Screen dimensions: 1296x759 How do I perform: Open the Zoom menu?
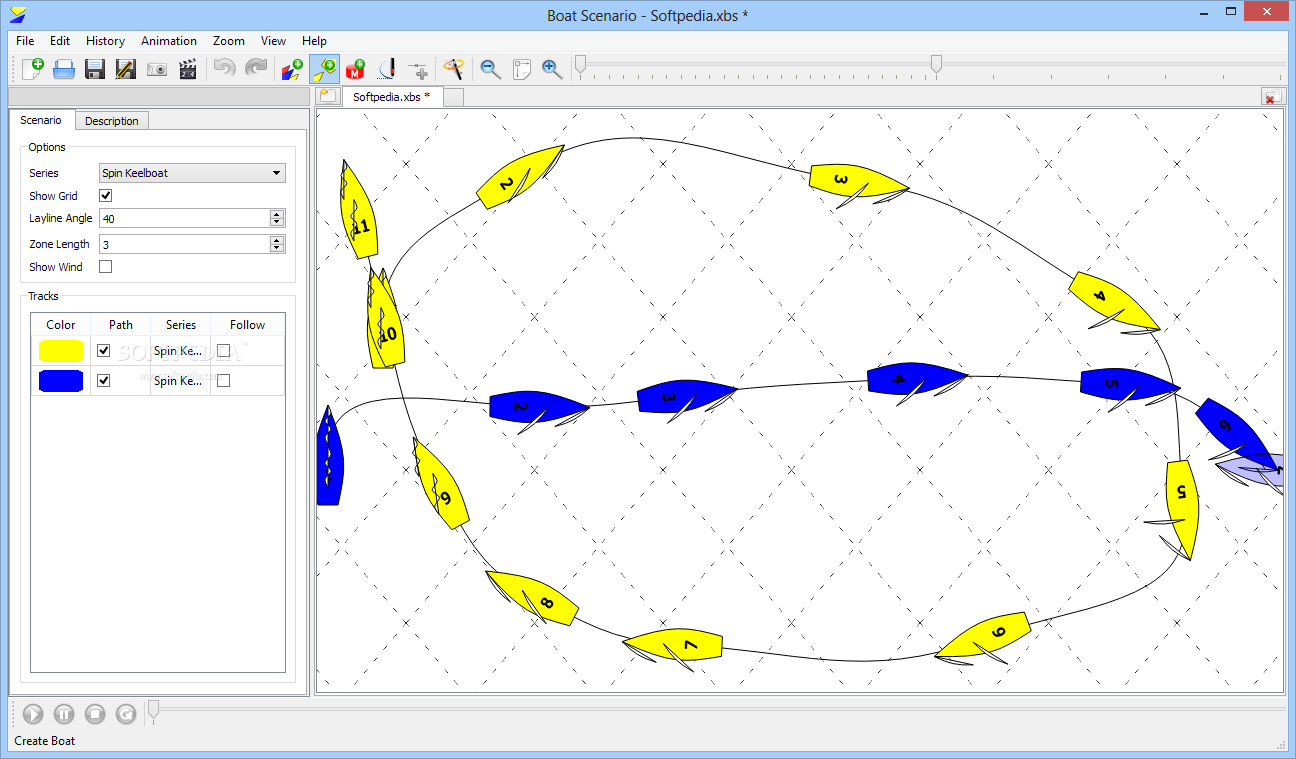[x=229, y=41]
